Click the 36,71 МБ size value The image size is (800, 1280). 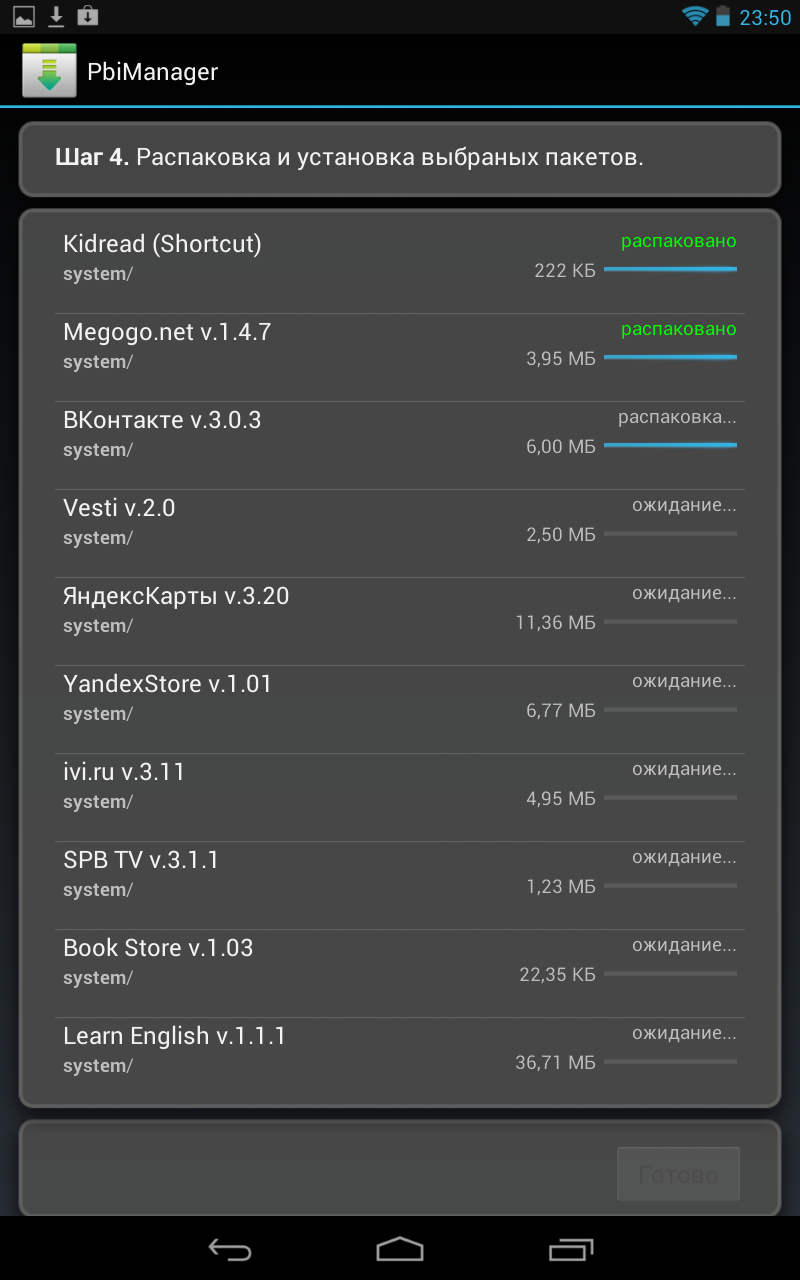pyautogui.click(x=556, y=1062)
